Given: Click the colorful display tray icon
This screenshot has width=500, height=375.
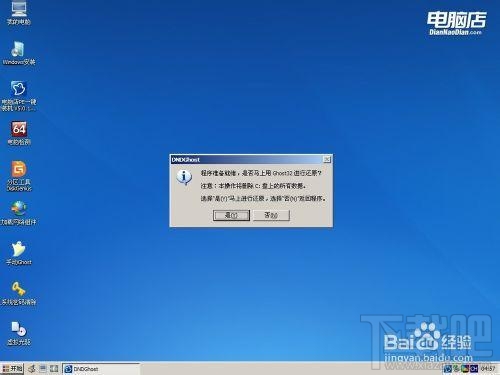Looking at the screenshot, I should point(465,369).
